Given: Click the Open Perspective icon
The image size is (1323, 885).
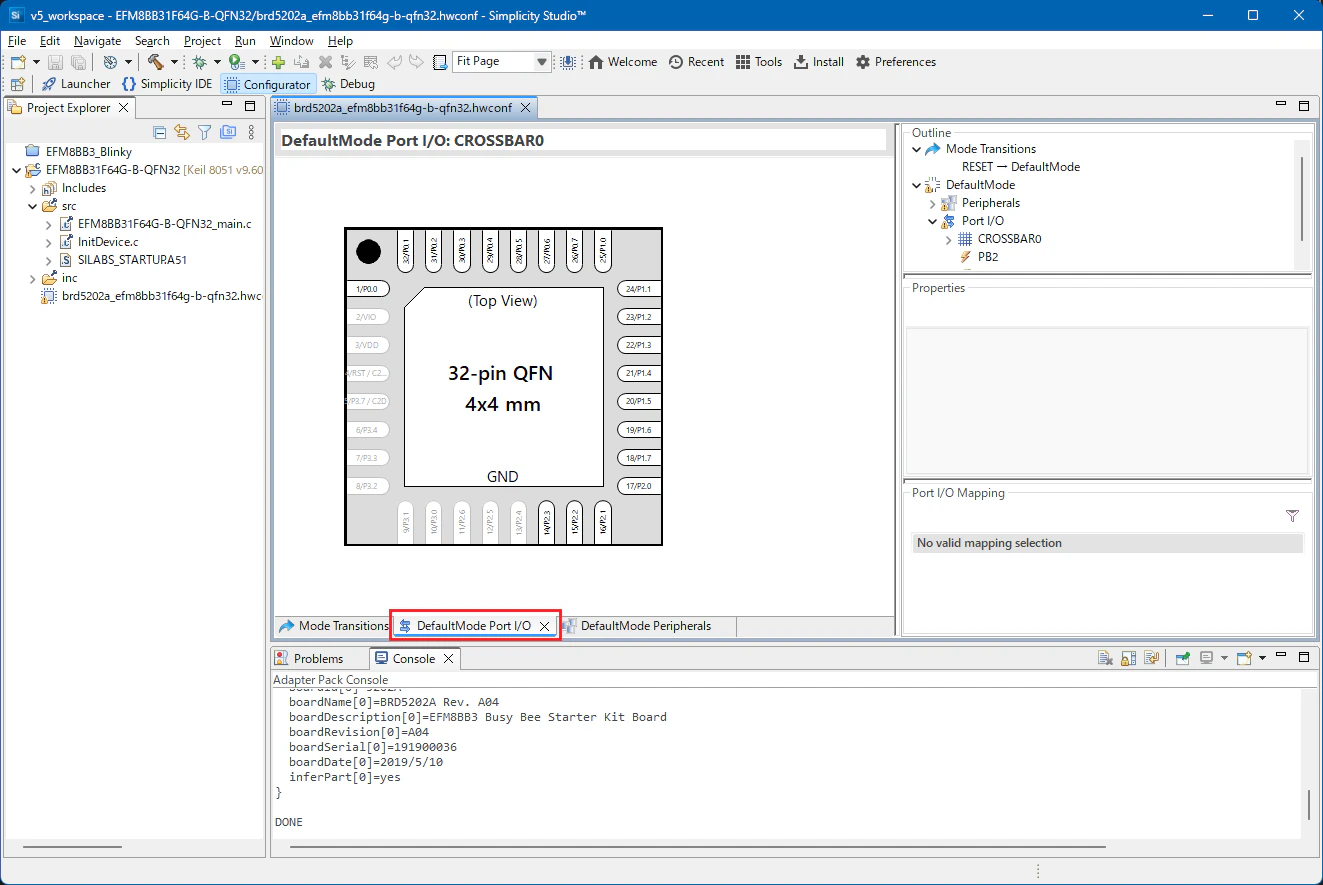Looking at the screenshot, I should [18, 84].
